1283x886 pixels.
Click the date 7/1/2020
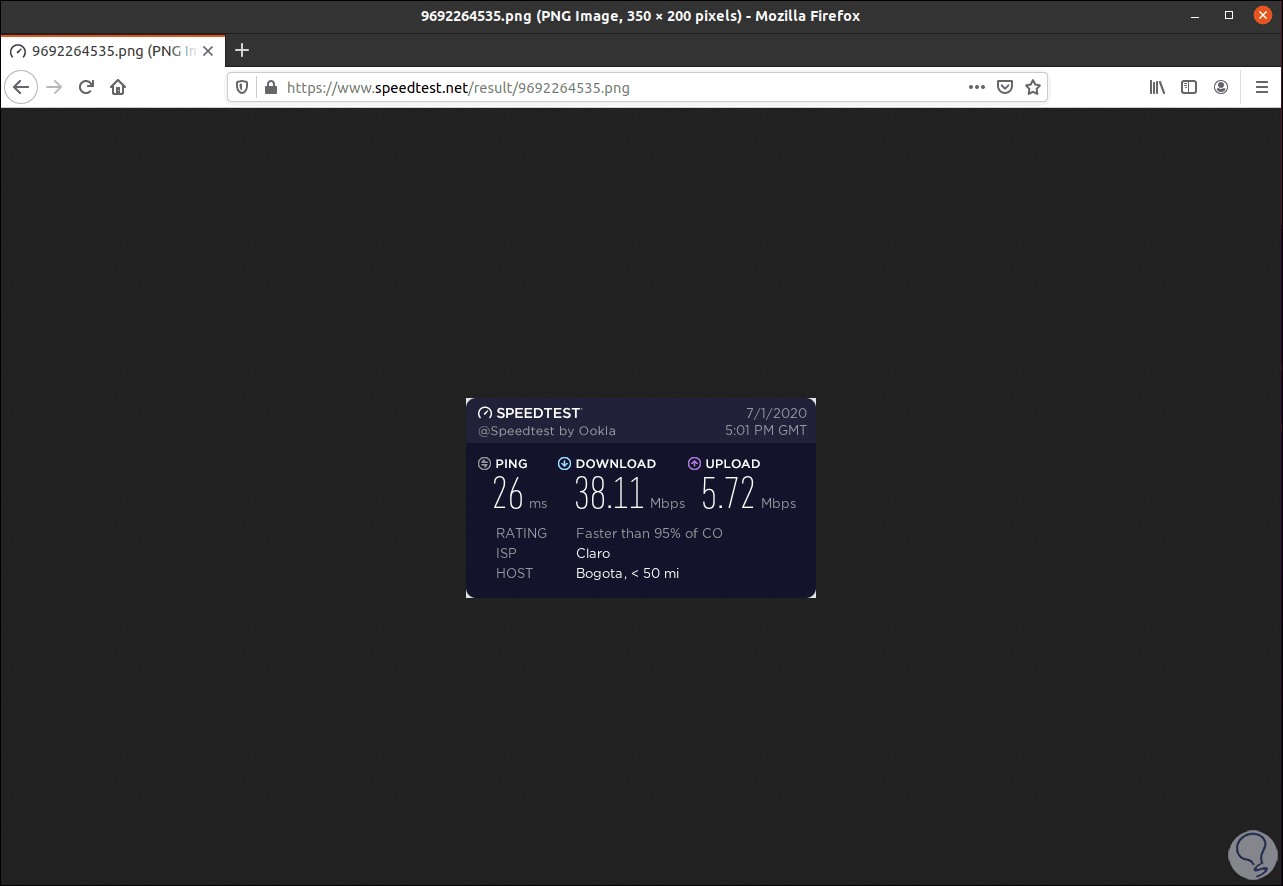[776, 413]
